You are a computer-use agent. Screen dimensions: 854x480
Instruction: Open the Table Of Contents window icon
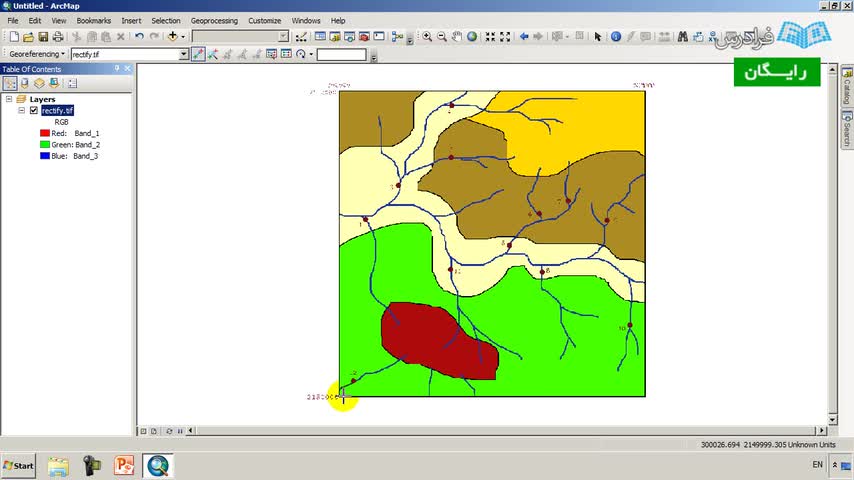[320, 37]
